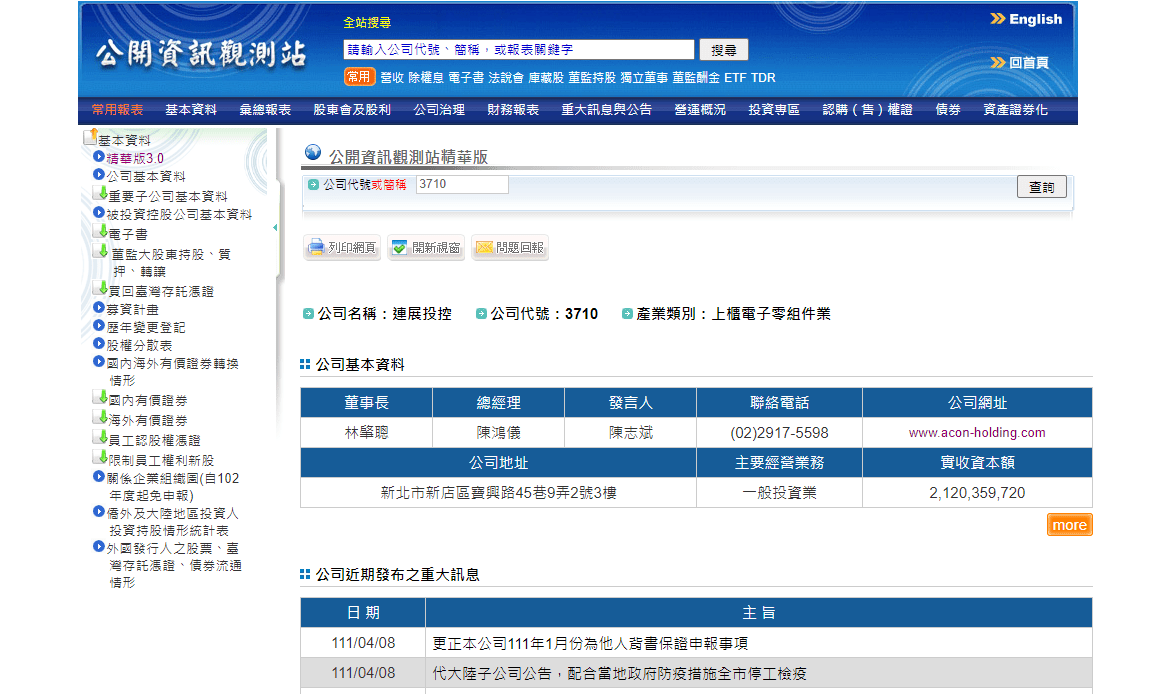
Task: Expand 限制員工權利新股 tree node
Action: (101, 458)
